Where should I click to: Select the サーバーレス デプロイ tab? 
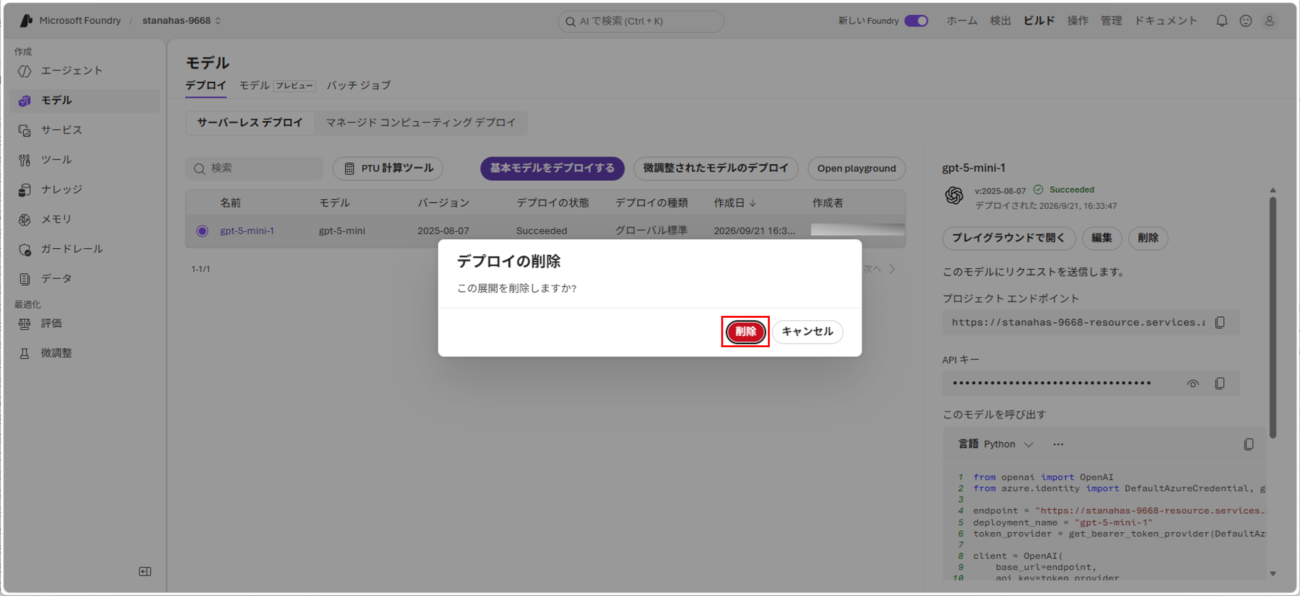pyautogui.click(x=250, y=122)
